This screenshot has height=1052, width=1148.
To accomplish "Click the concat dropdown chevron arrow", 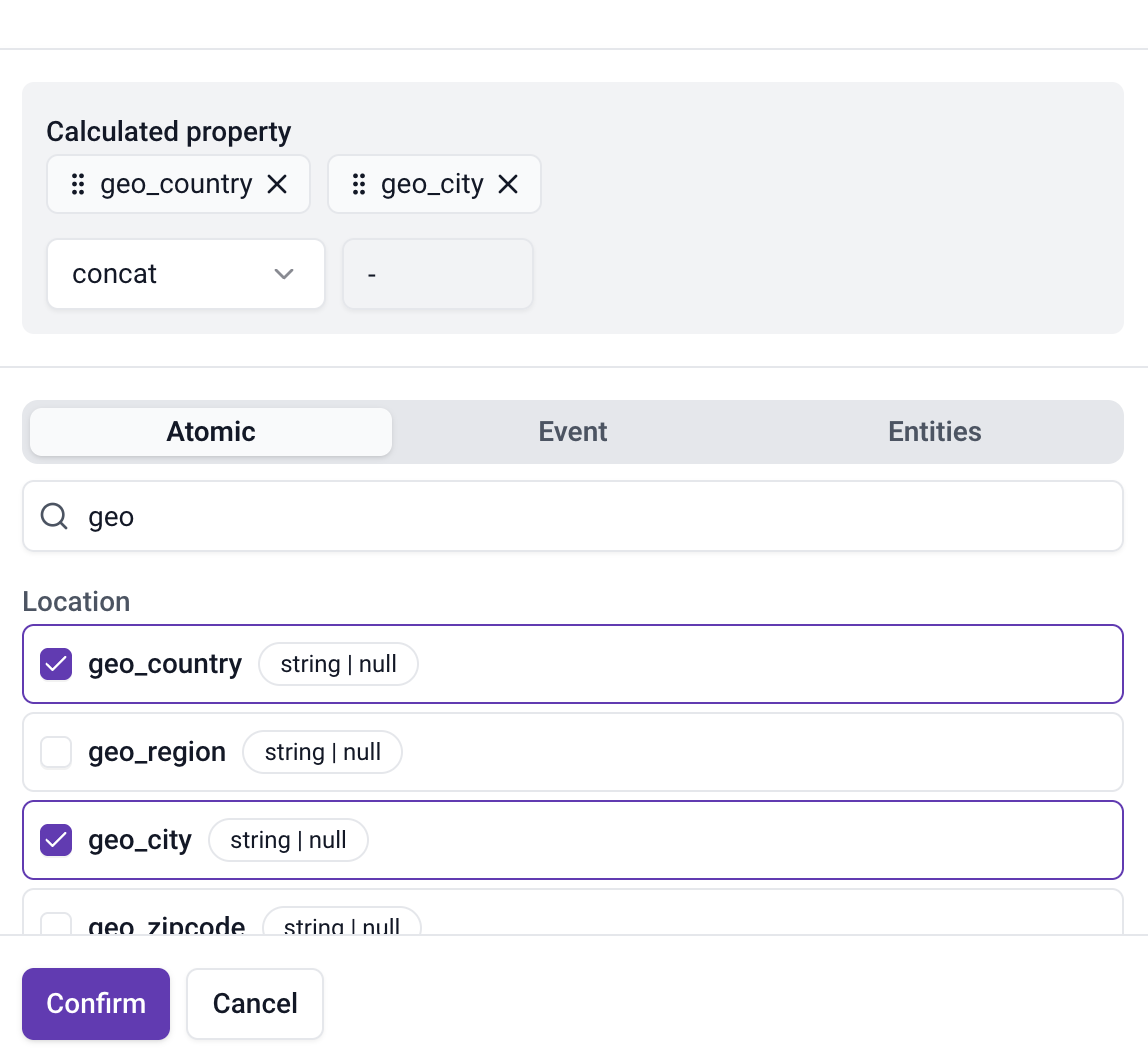I will [x=284, y=274].
